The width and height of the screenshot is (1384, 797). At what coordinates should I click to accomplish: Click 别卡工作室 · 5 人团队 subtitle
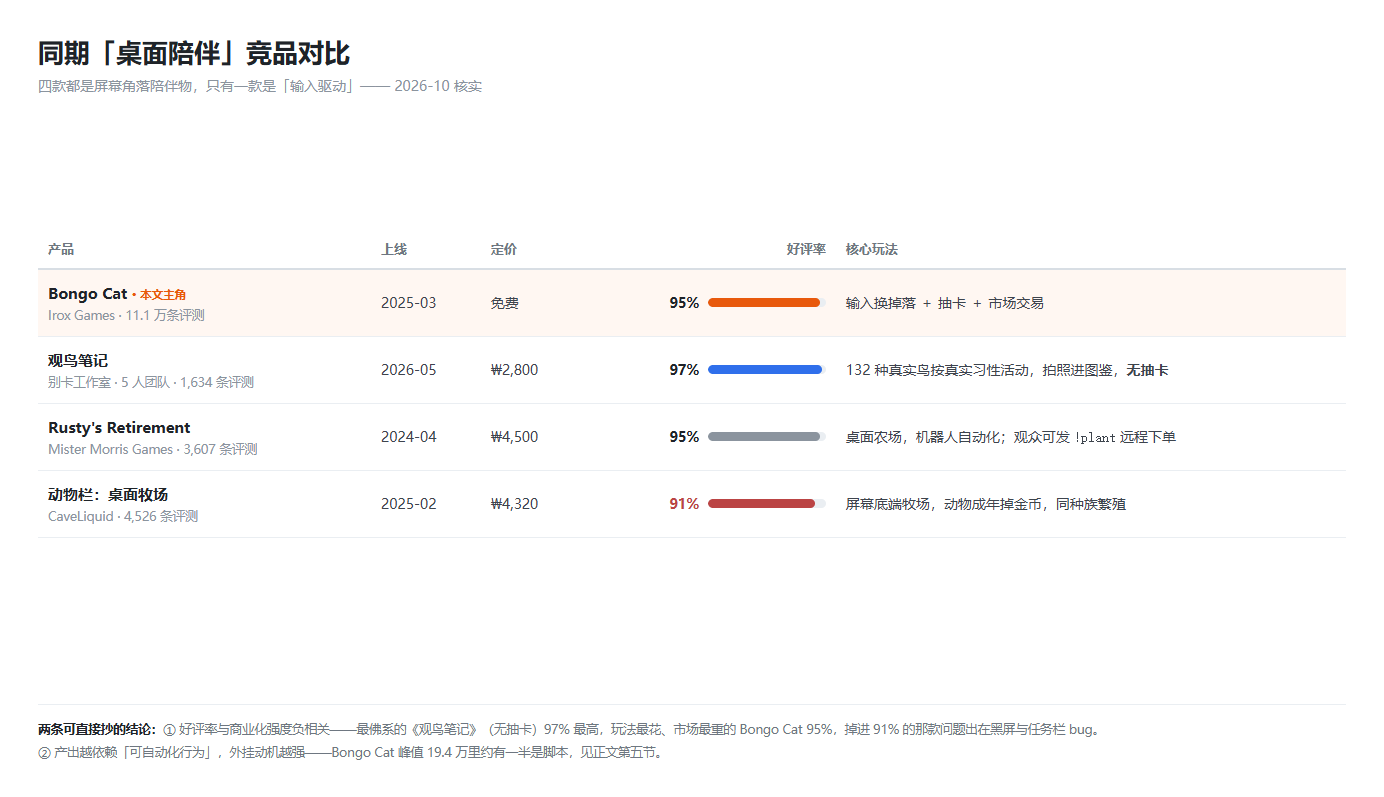(151, 382)
